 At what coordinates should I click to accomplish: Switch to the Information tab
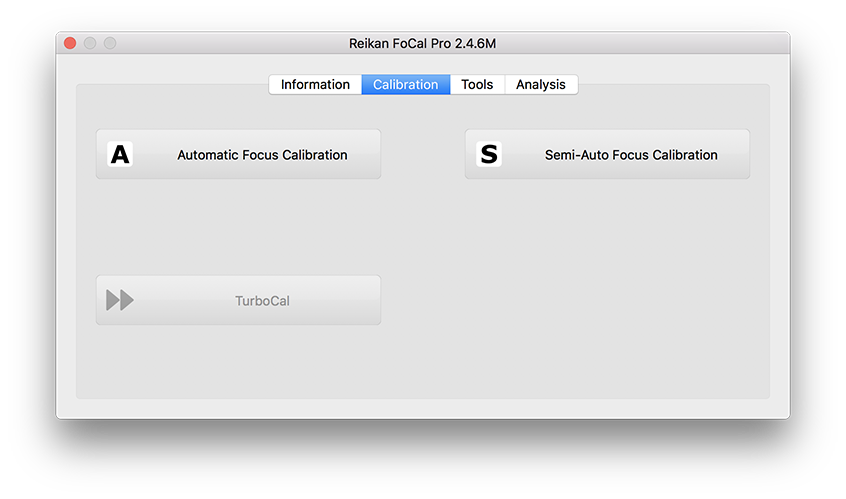pyautogui.click(x=315, y=85)
